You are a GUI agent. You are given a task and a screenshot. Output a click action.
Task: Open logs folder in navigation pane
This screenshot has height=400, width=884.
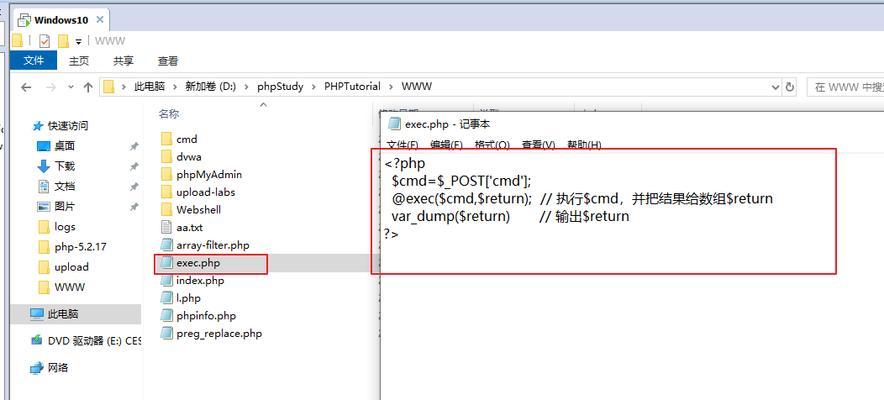point(65,227)
